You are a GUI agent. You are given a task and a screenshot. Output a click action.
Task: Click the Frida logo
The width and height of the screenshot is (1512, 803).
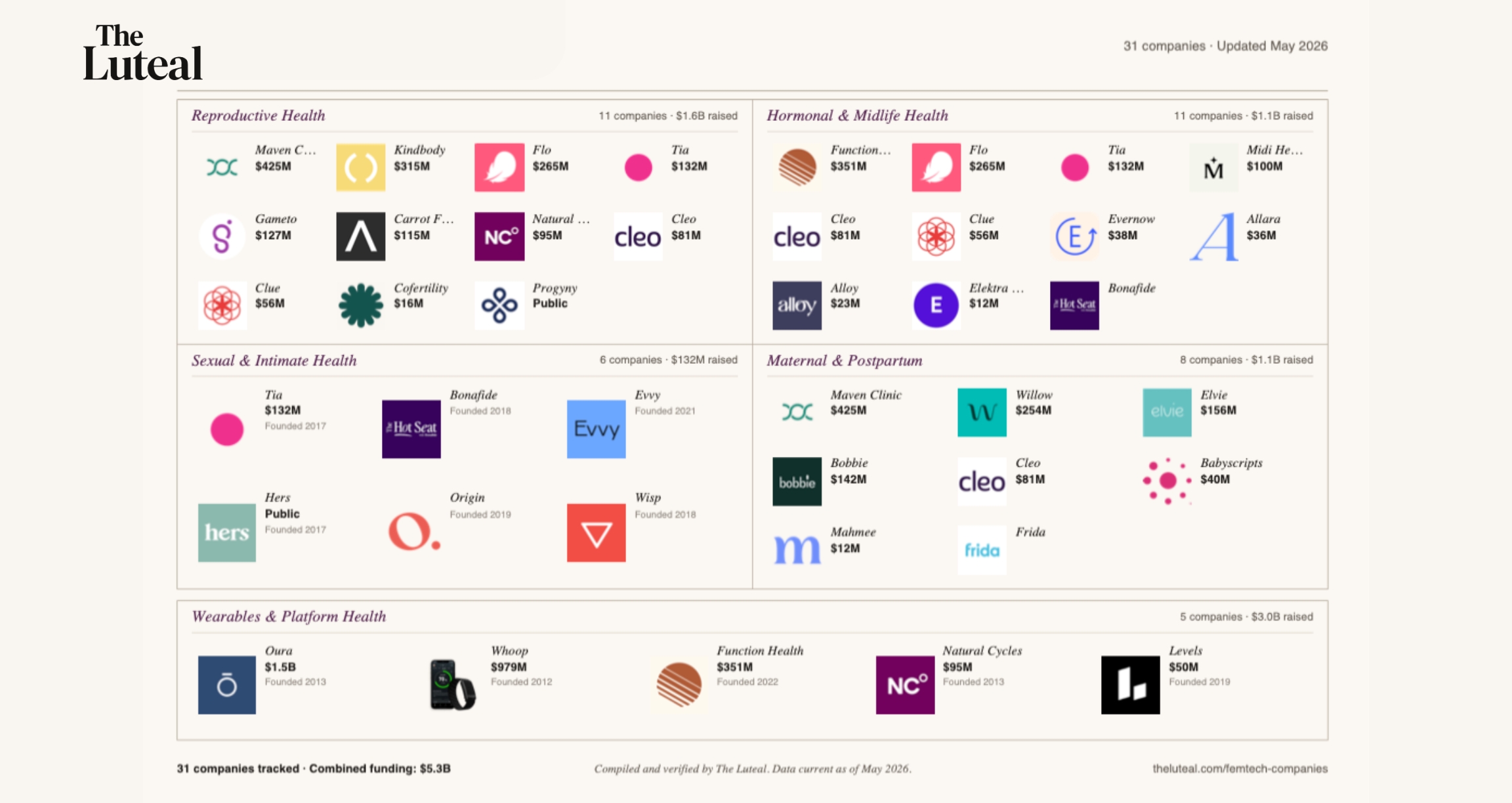click(982, 550)
